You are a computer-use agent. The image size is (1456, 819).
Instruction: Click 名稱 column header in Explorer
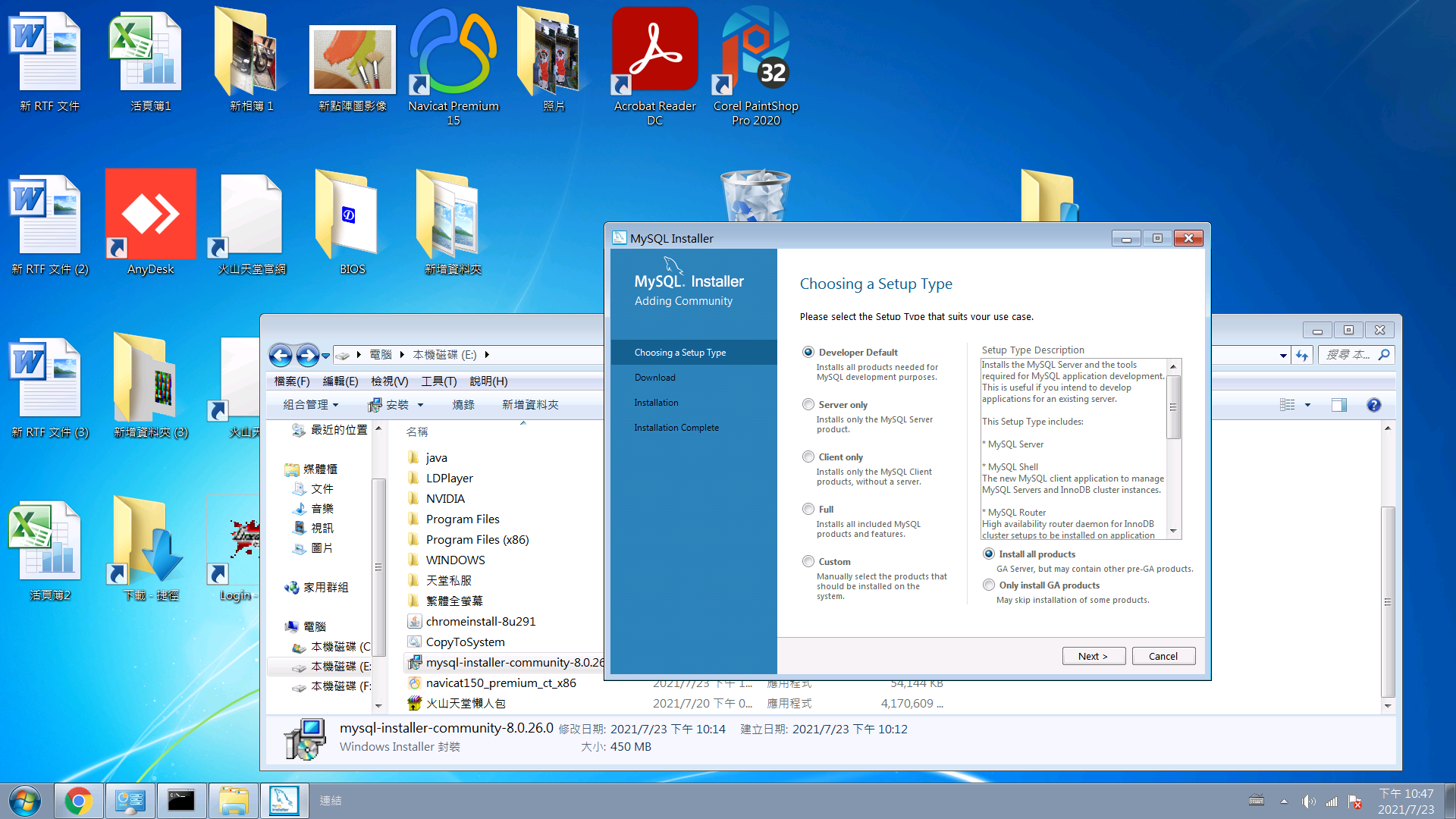pyautogui.click(x=417, y=431)
